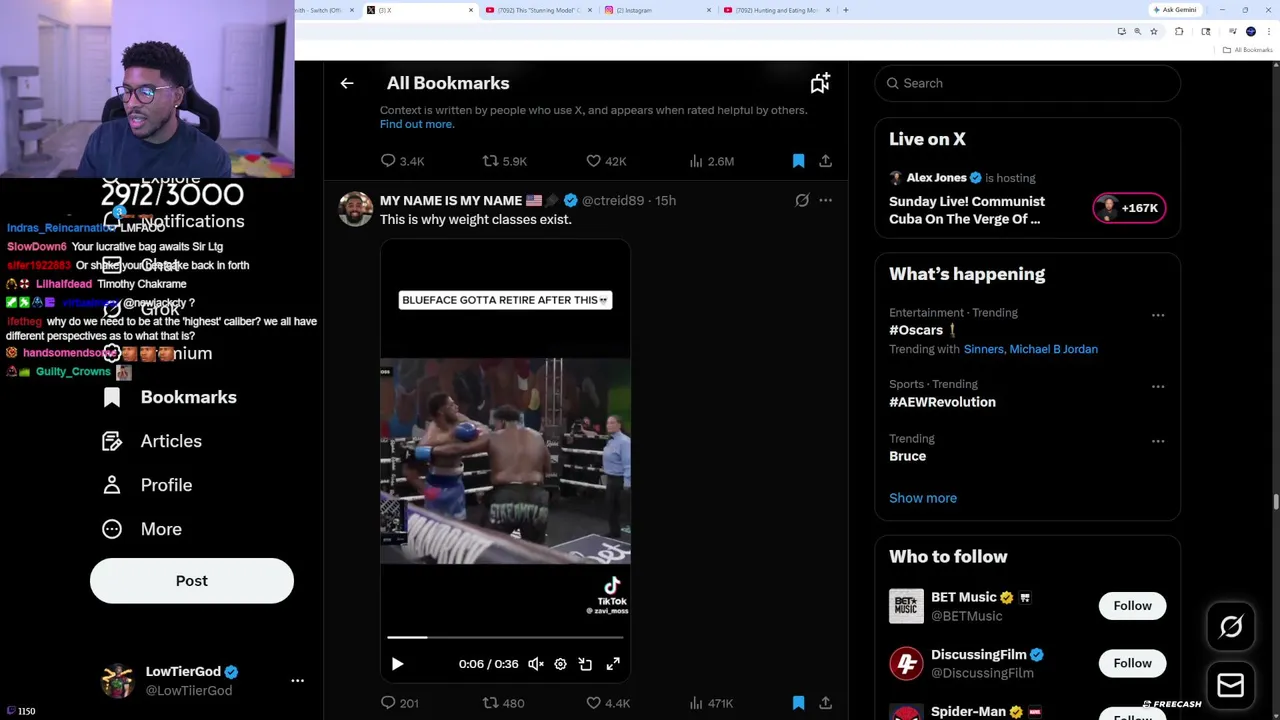The height and width of the screenshot is (720, 1280).
Task: Open the DiscussingFilm avatar
Action: (906, 664)
